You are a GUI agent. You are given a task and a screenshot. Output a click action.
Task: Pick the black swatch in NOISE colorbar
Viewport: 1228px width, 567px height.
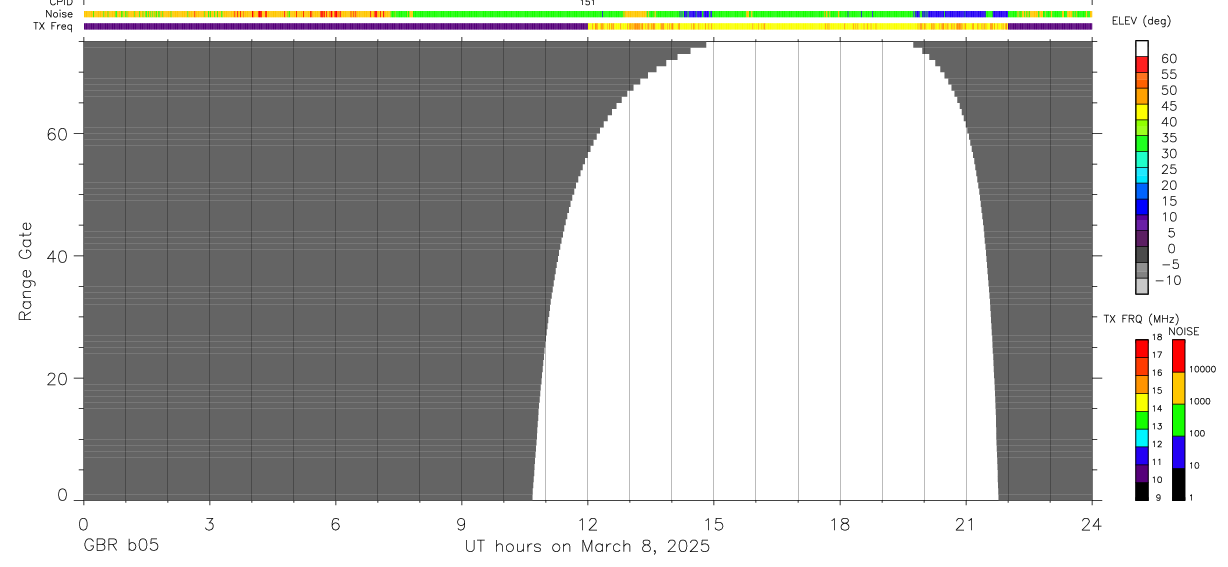(x=1178, y=484)
